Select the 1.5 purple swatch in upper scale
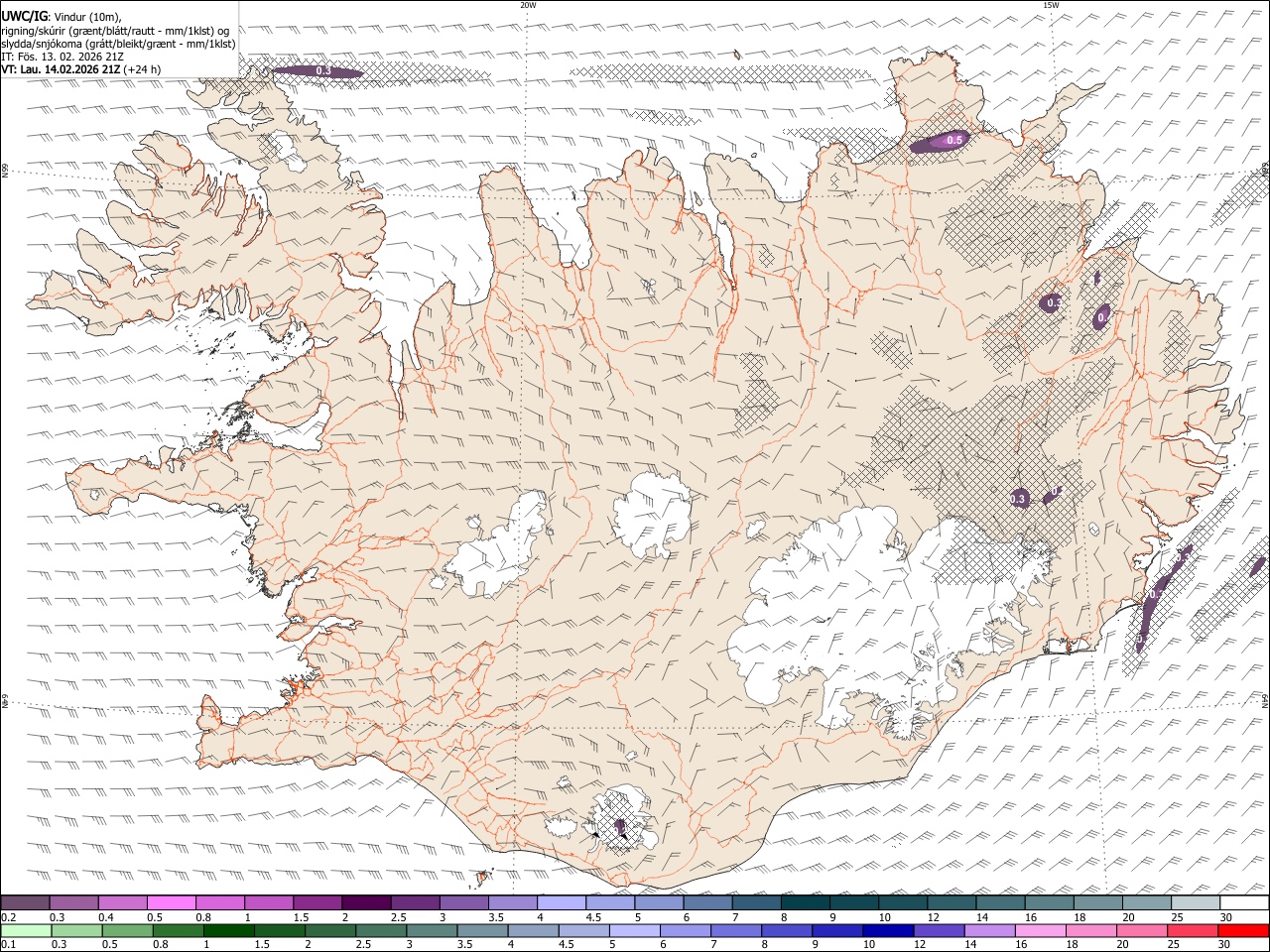The width and height of the screenshot is (1270, 952). coord(317,902)
